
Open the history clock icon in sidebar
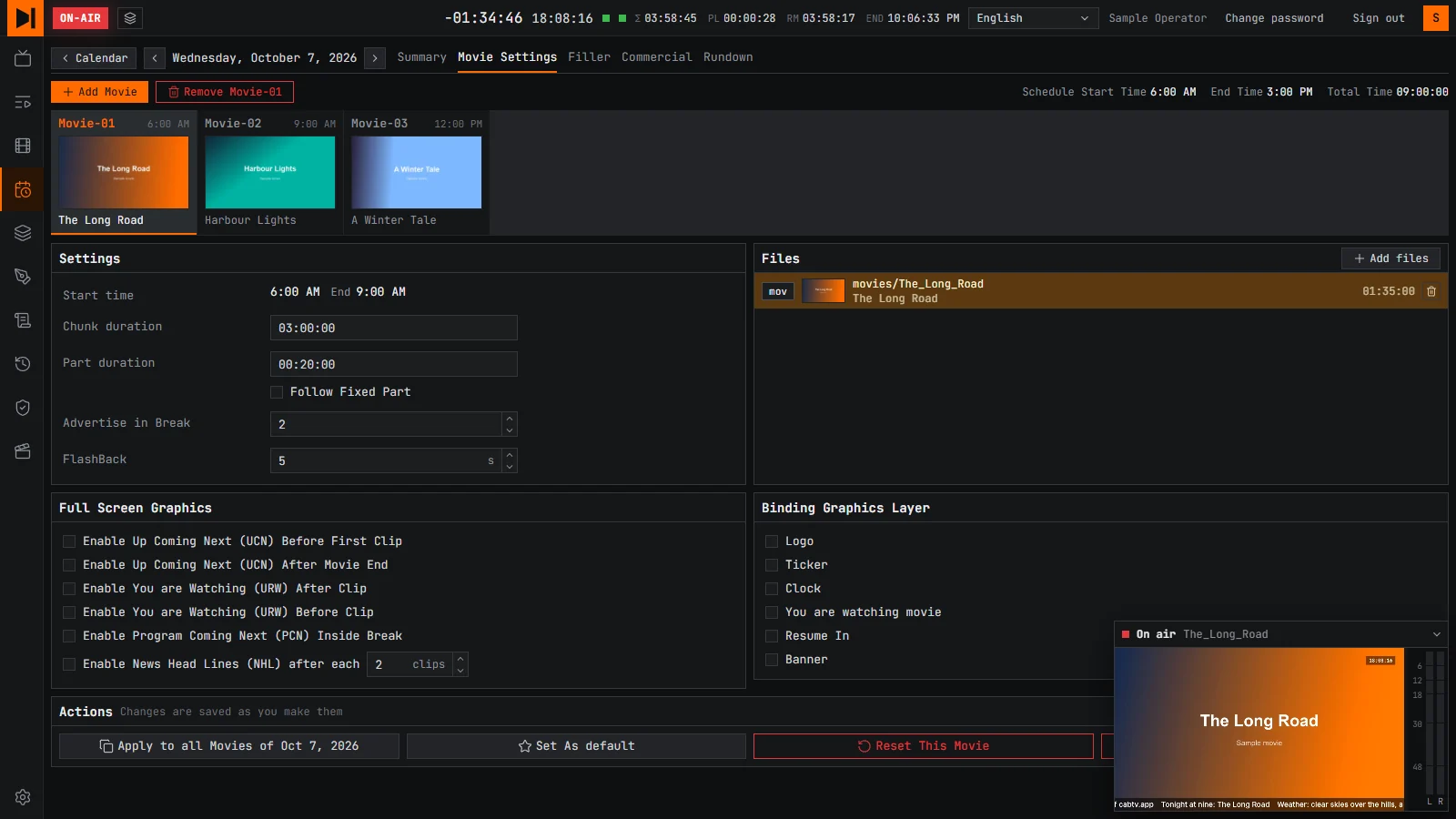click(23, 364)
